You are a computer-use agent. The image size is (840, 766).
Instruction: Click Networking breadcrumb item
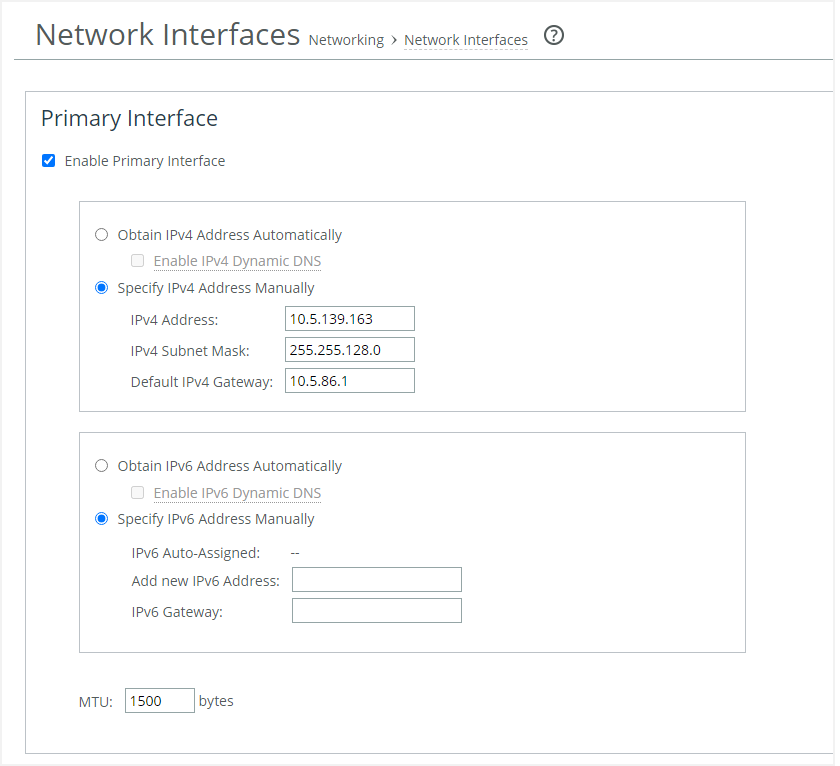coord(346,40)
